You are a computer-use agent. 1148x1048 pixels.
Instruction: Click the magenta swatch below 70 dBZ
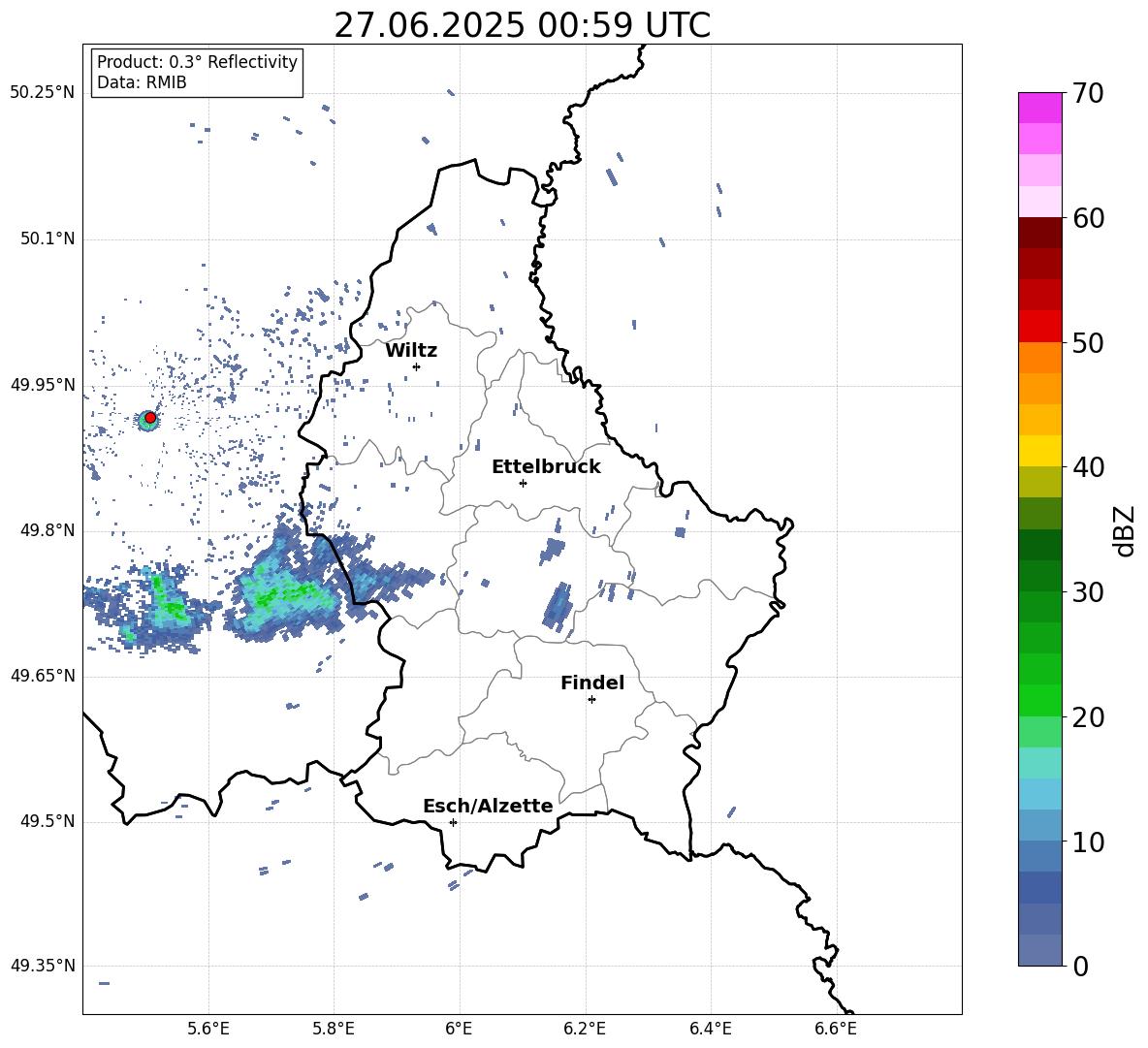click(1040, 108)
